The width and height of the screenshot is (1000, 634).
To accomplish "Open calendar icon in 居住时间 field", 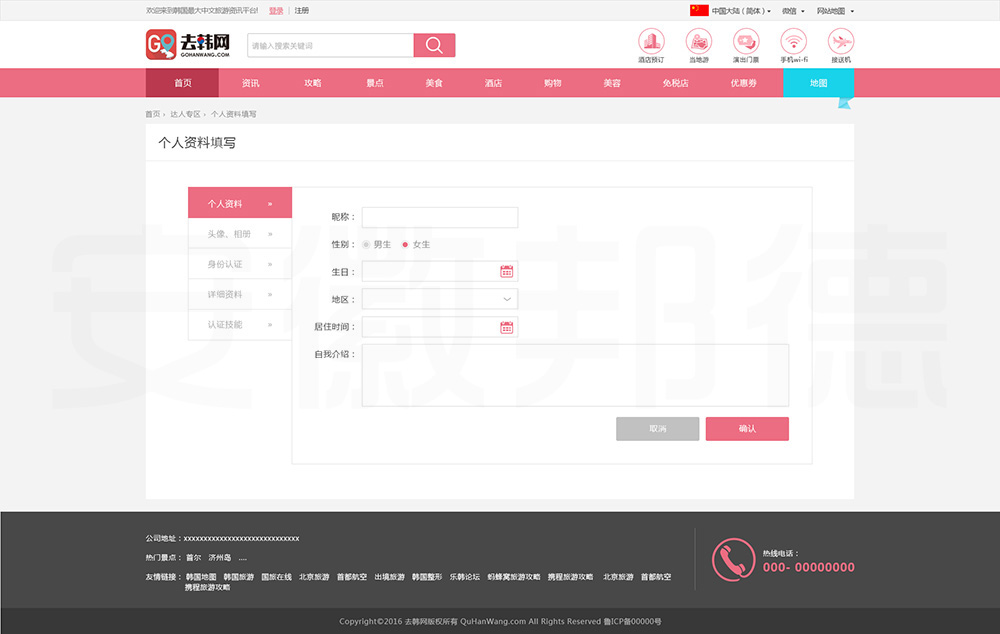I will [506, 327].
